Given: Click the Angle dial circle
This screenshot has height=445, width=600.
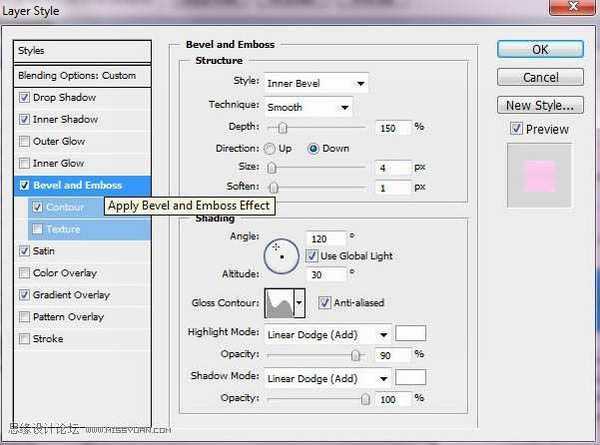Looking at the screenshot, I should [x=281, y=256].
